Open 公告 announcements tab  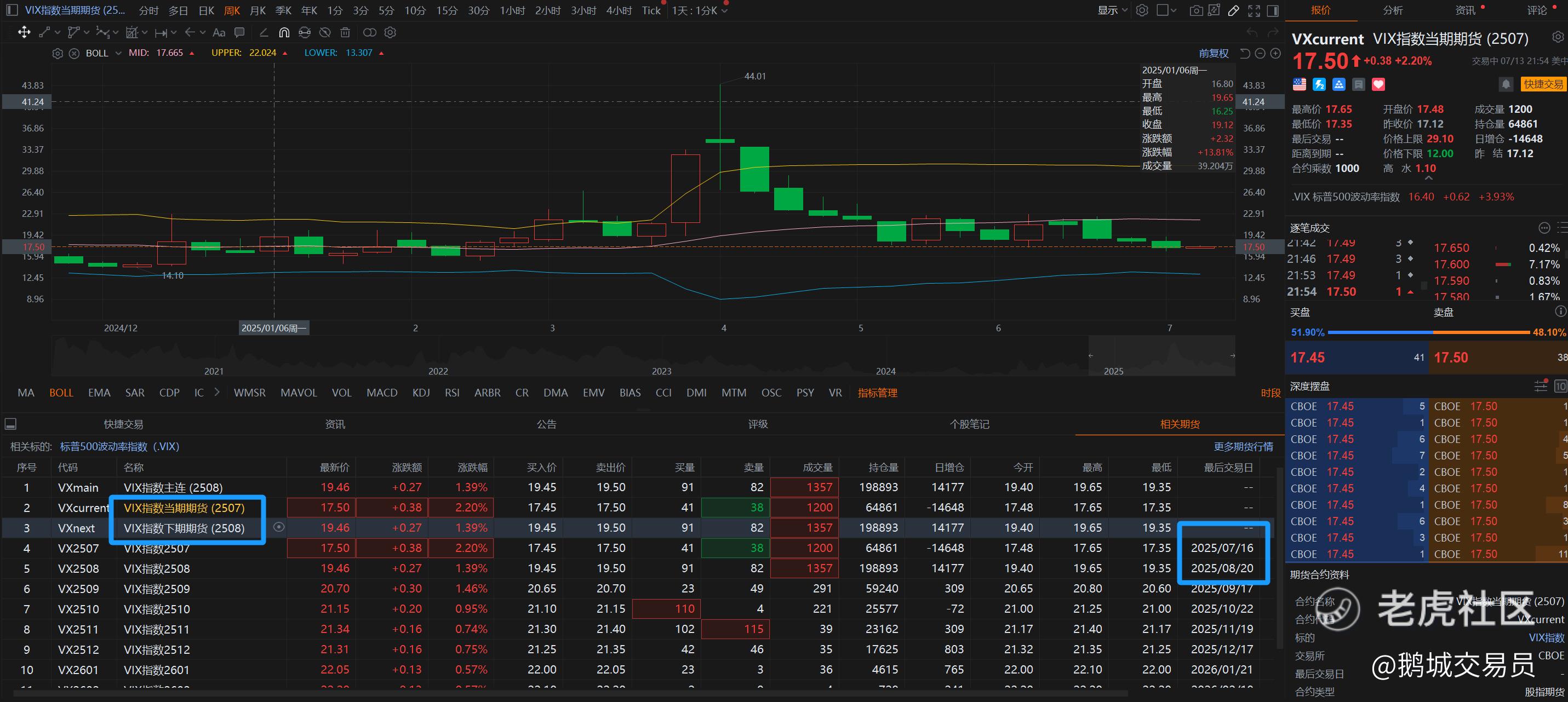point(547,424)
